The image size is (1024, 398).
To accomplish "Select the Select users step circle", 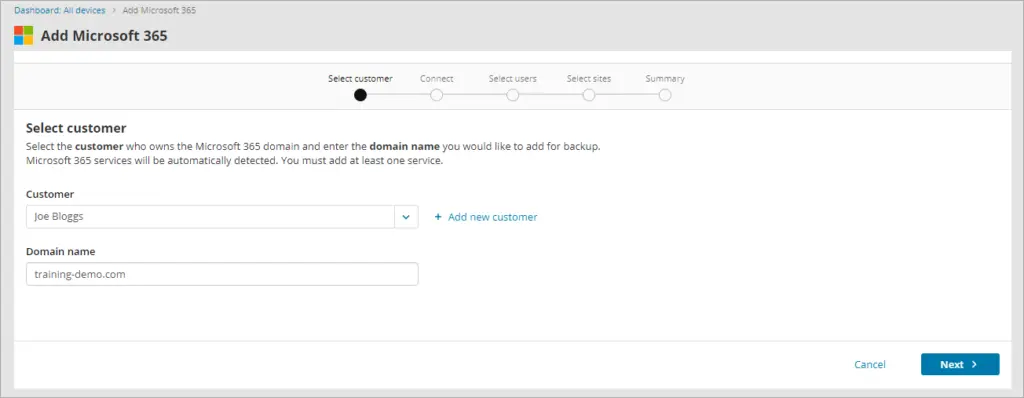I will pyautogui.click(x=513, y=95).
